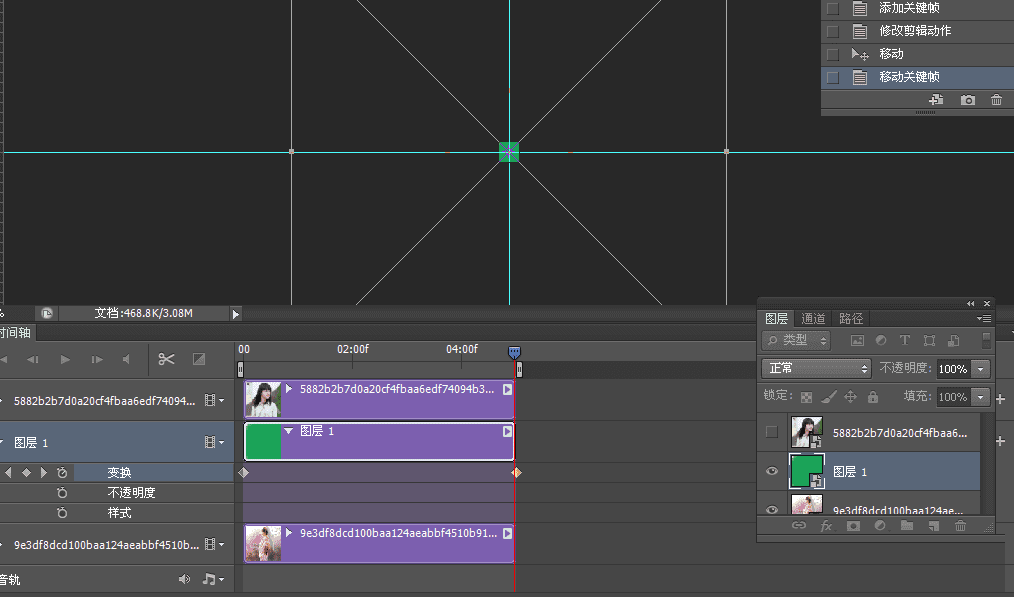Click the green 图层 1 layer thumbnail
The width and height of the screenshot is (1014, 597).
coord(806,471)
